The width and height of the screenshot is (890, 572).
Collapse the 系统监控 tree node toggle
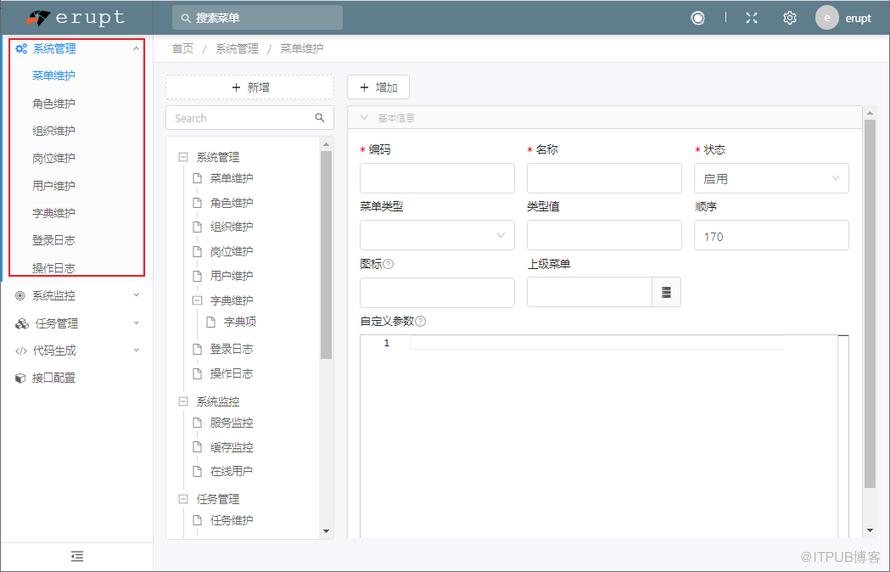coord(183,401)
